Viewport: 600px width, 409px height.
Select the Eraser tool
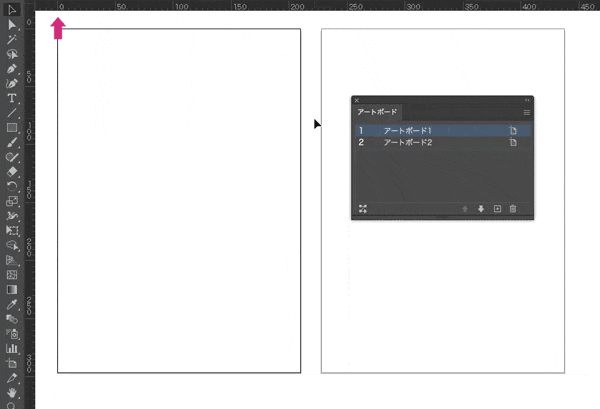(x=12, y=172)
